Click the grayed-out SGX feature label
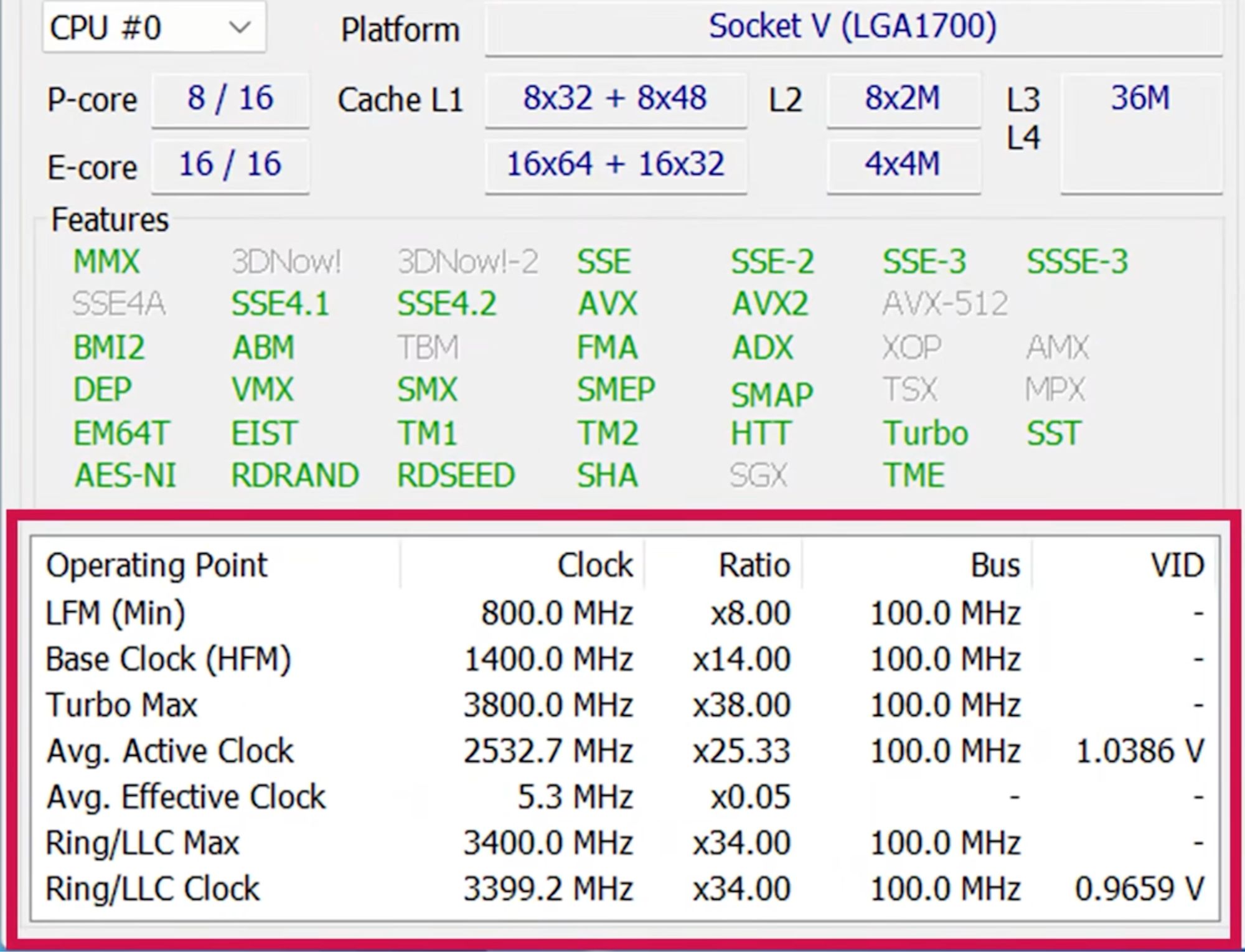Viewport: 1245px width, 952px height. (758, 476)
